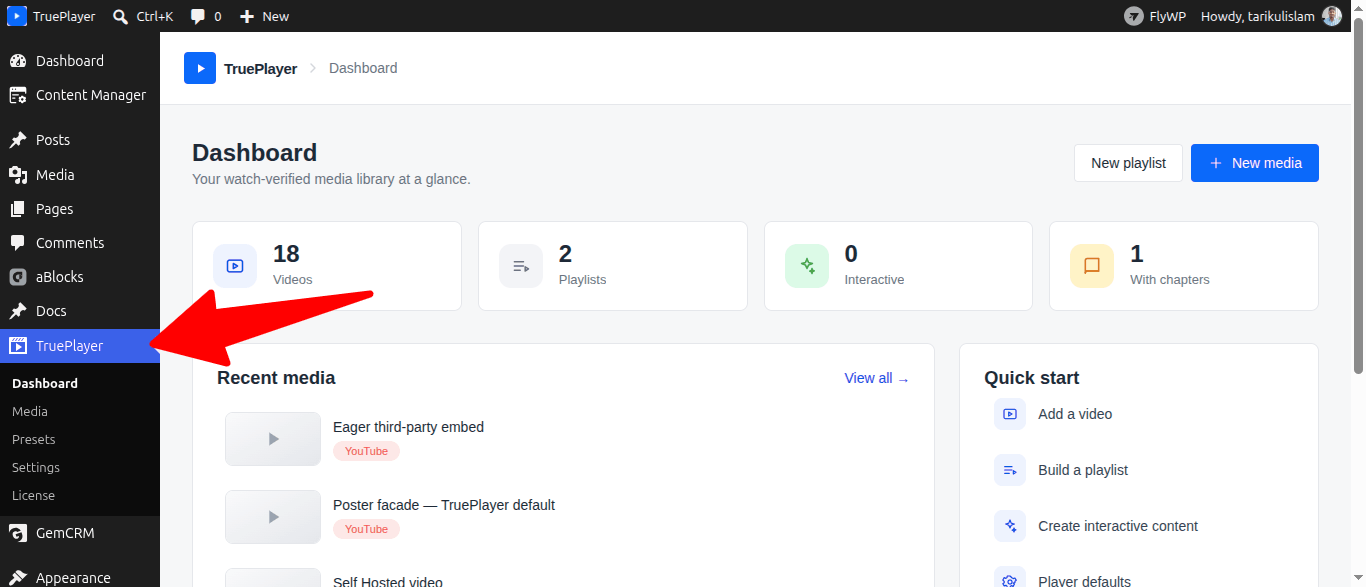Click the Docs pin icon
The image size is (1366, 587).
17,311
